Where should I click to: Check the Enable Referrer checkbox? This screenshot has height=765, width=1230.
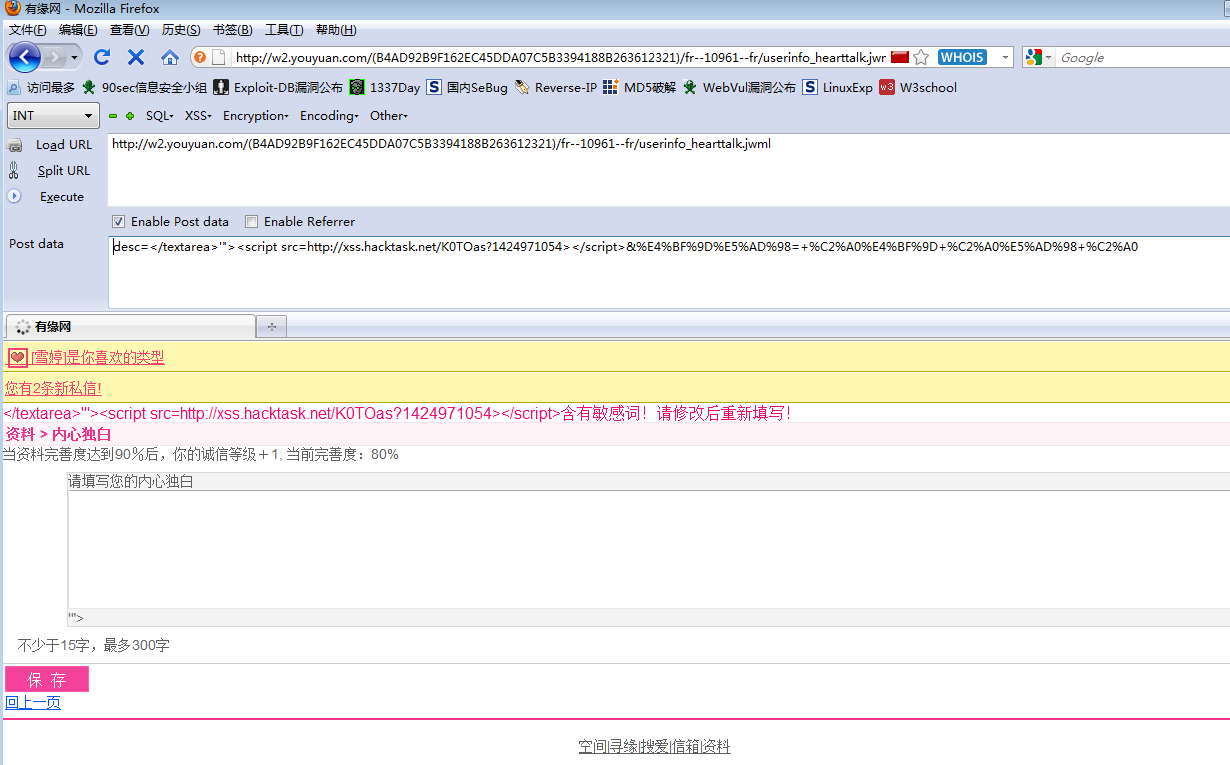pyautogui.click(x=252, y=222)
